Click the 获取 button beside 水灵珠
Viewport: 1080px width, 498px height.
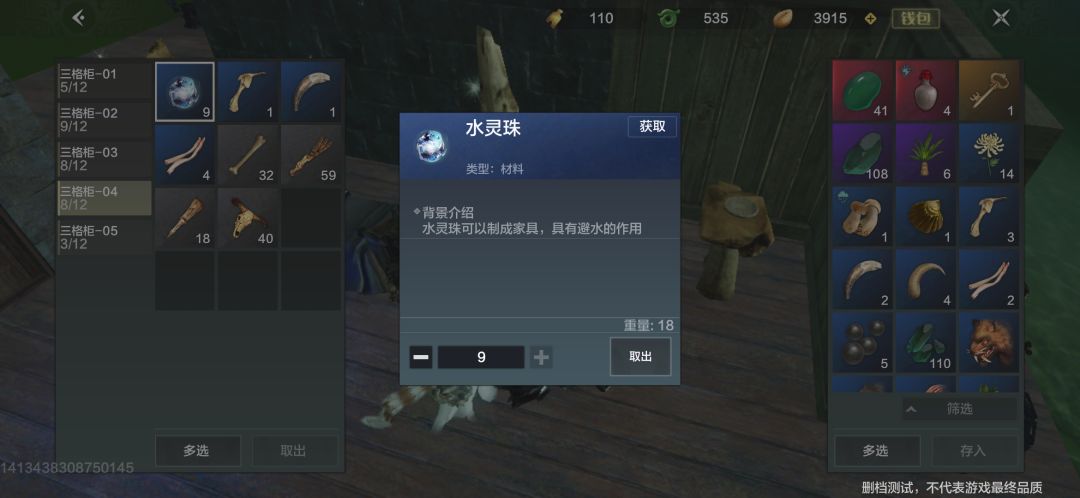coord(652,127)
